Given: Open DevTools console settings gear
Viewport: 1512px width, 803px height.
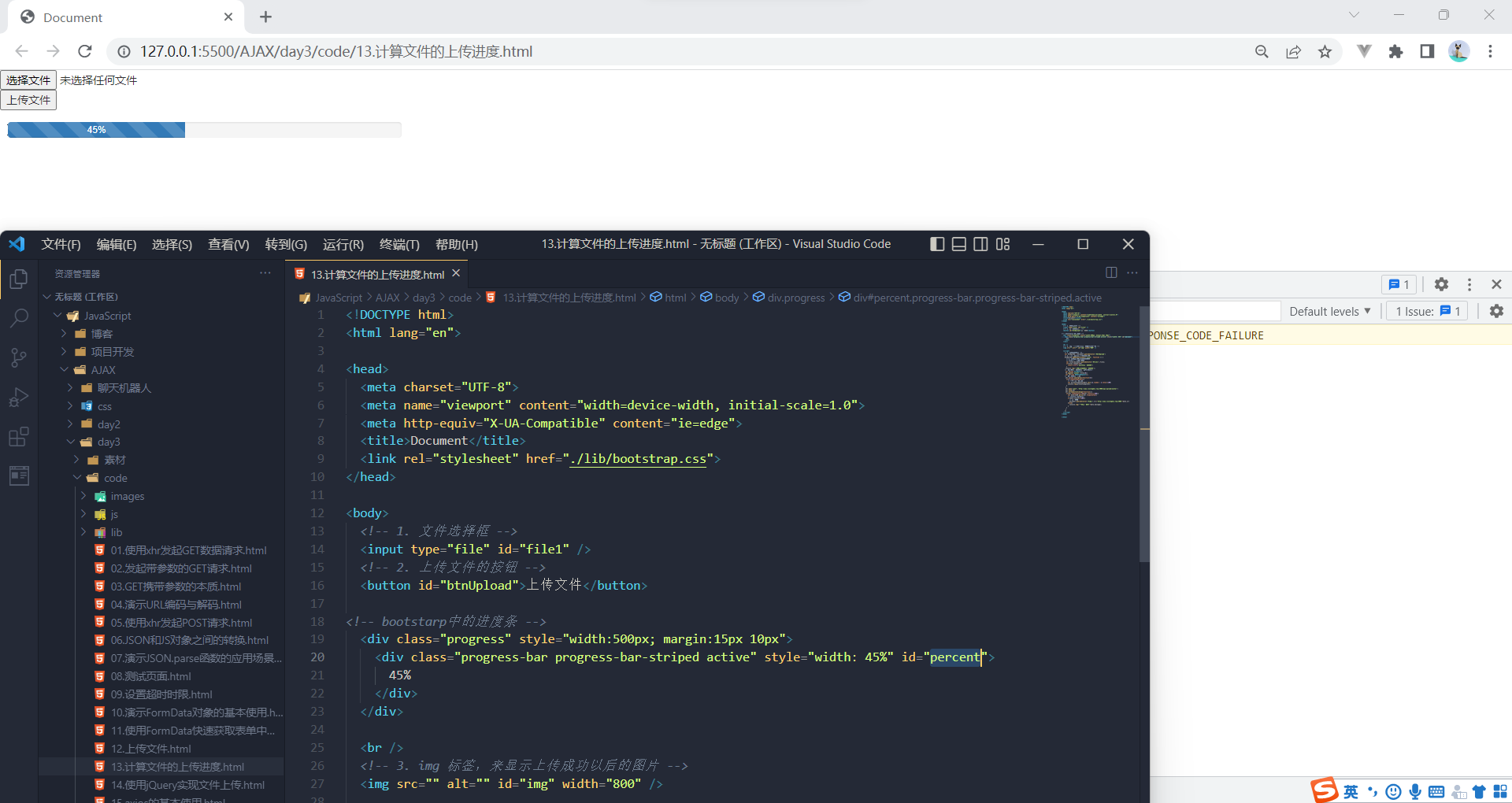Looking at the screenshot, I should [x=1496, y=311].
